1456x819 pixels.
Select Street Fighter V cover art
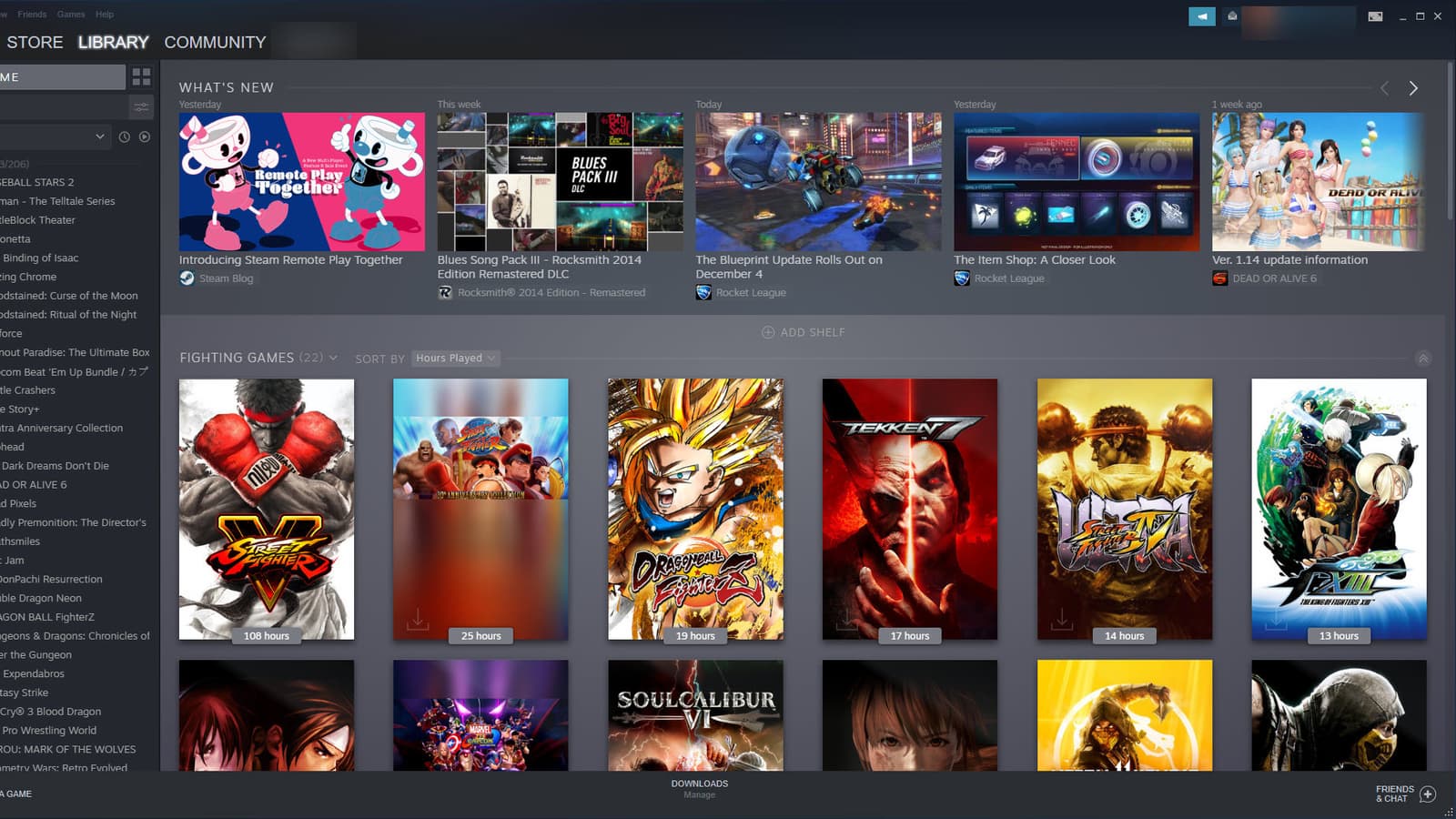pyautogui.click(x=267, y=509)
